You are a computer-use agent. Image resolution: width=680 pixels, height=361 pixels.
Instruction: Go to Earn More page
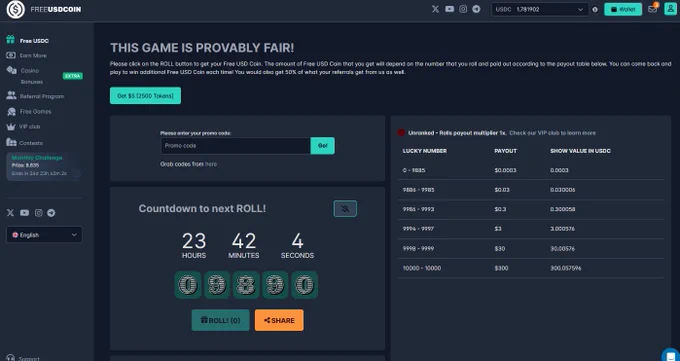point(33,56)
